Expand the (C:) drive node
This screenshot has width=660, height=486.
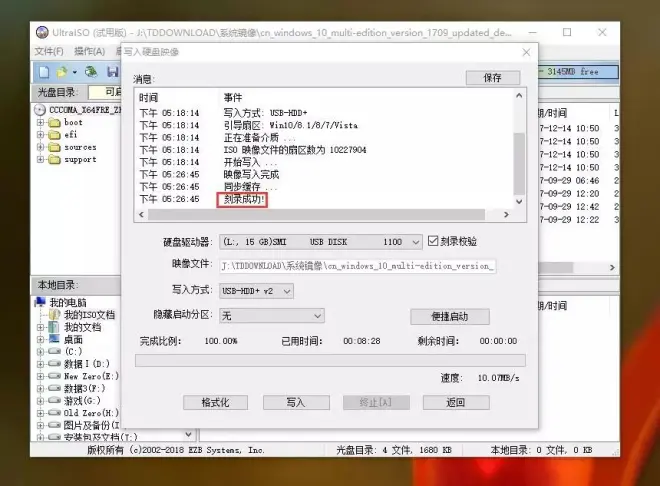pos(40,351)
